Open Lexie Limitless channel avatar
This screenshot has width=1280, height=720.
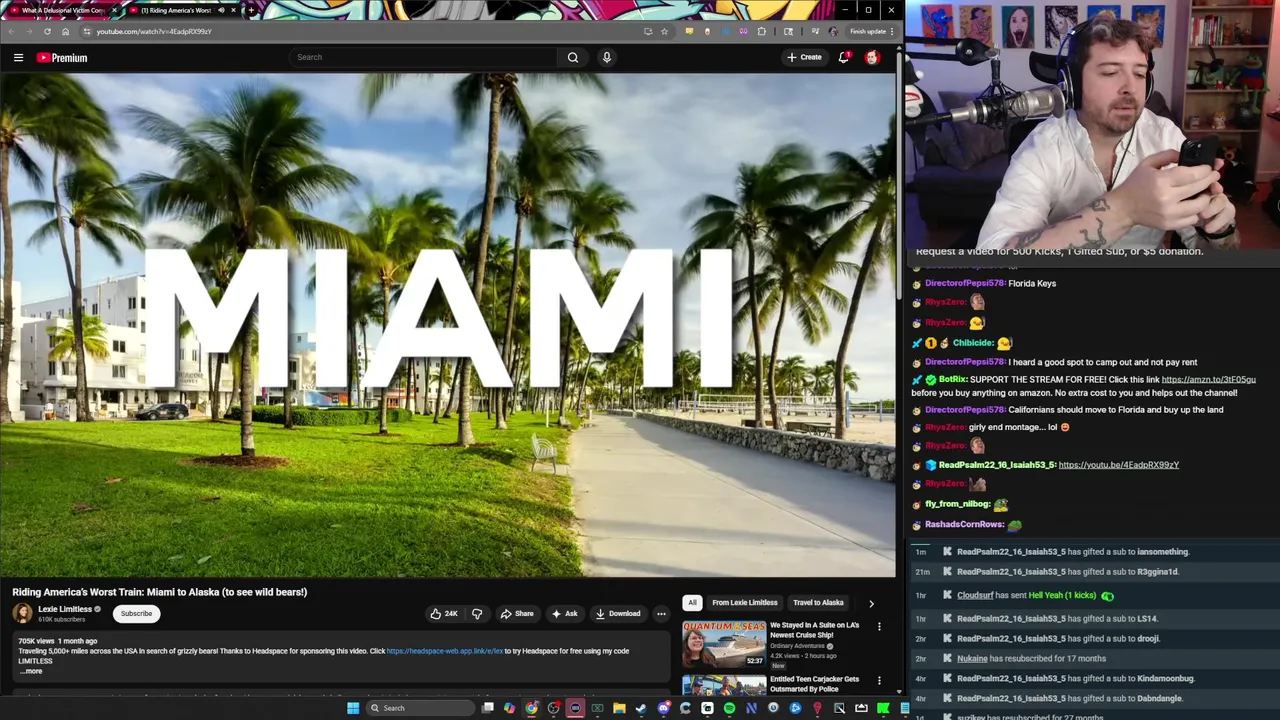click(x=22, y=613)
